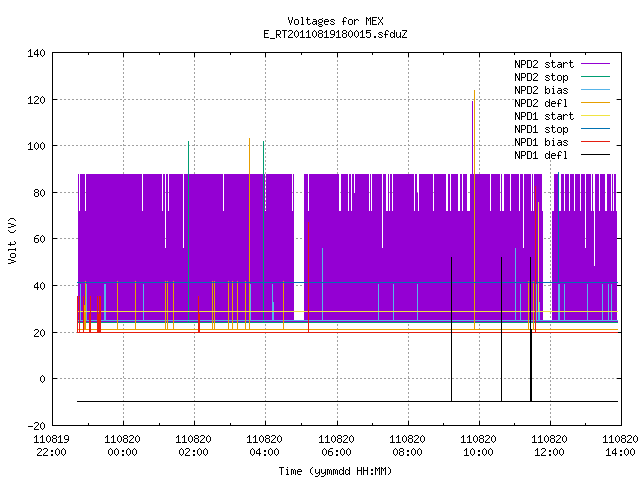Click the 110820 00:00 x-axis label
This screenshot has height=480, width=640.
tap(122, 446)
